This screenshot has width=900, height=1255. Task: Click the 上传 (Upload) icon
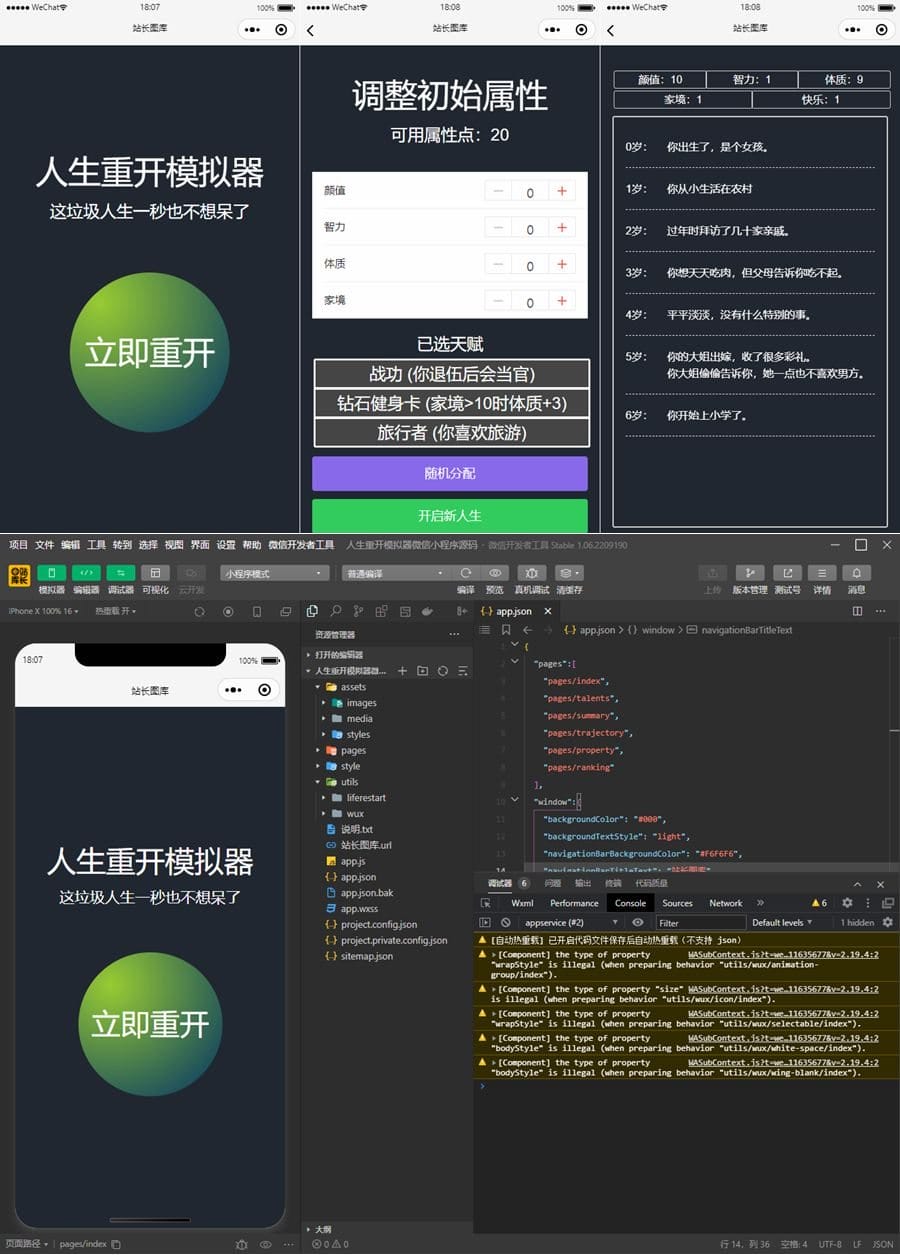click(x=711, y=572)
